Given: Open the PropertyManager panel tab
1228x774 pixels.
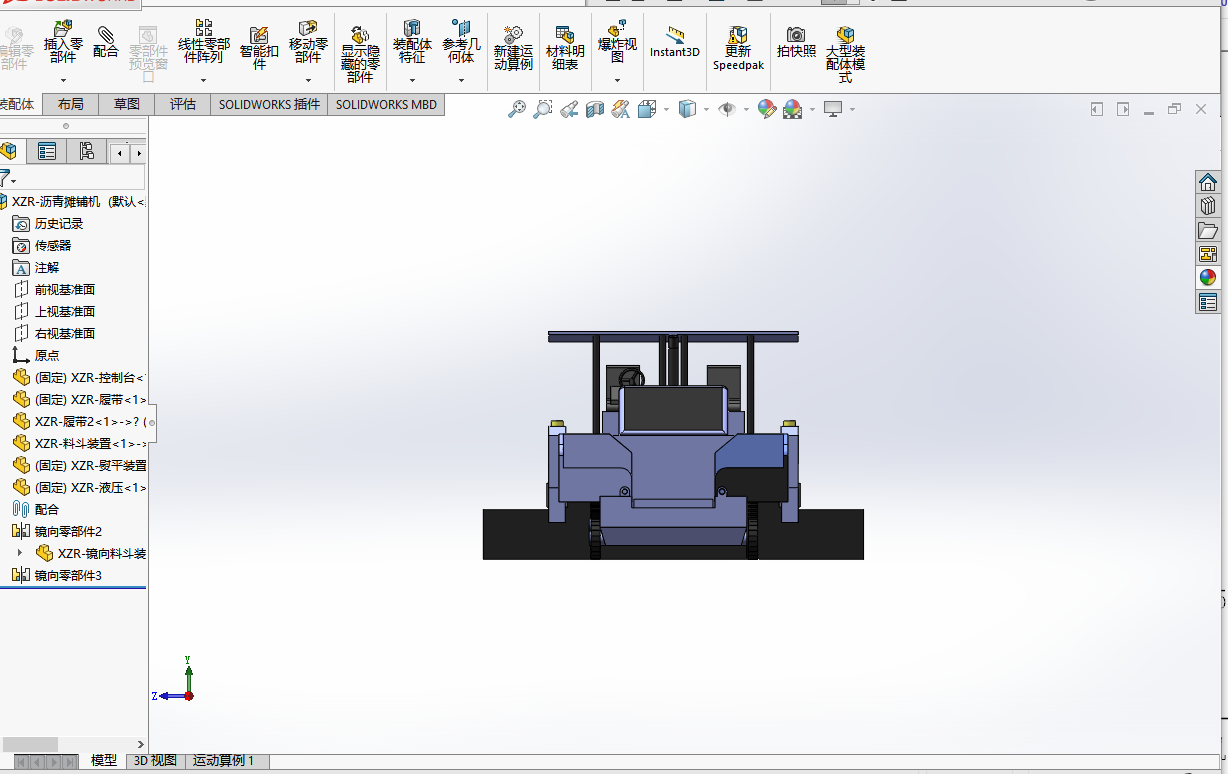Looking at the screenshot, I should [x=46, y=151].
